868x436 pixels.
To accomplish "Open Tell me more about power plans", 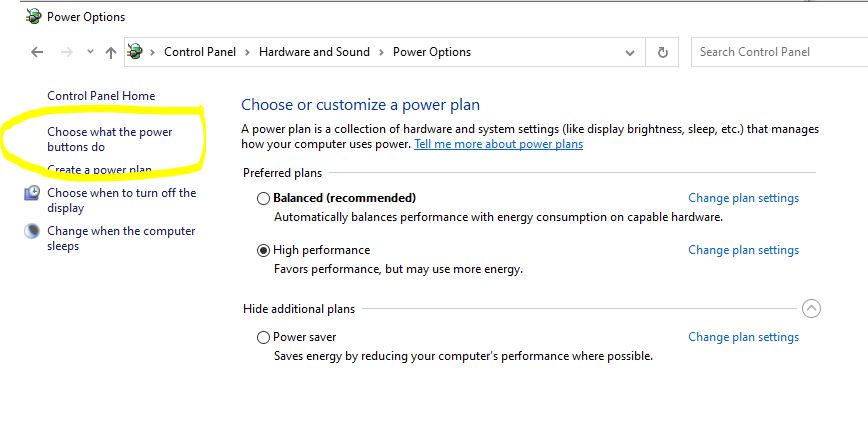I will click(x=498, y=144).
